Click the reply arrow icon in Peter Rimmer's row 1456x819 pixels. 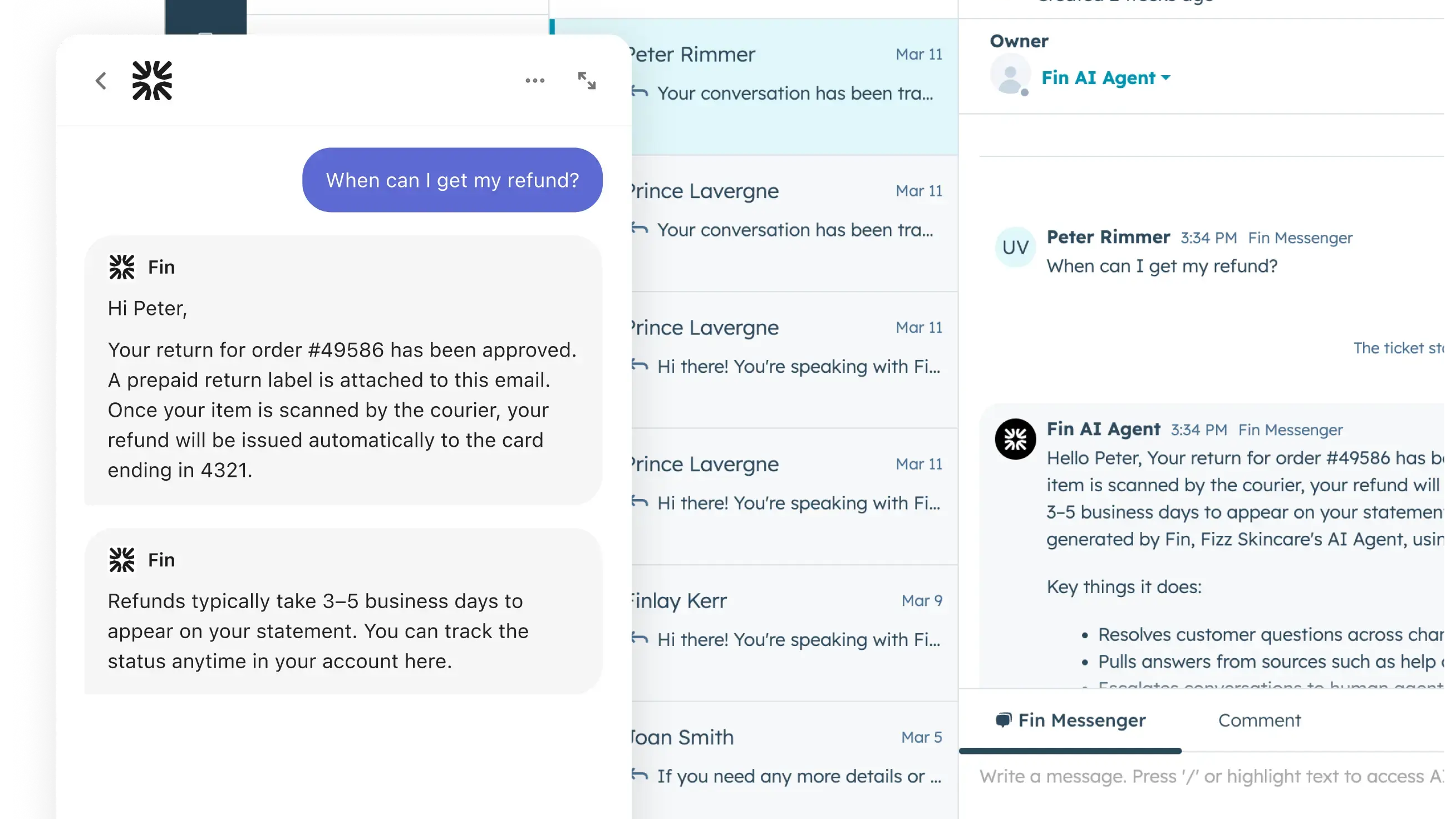click(x=640, y=92)
